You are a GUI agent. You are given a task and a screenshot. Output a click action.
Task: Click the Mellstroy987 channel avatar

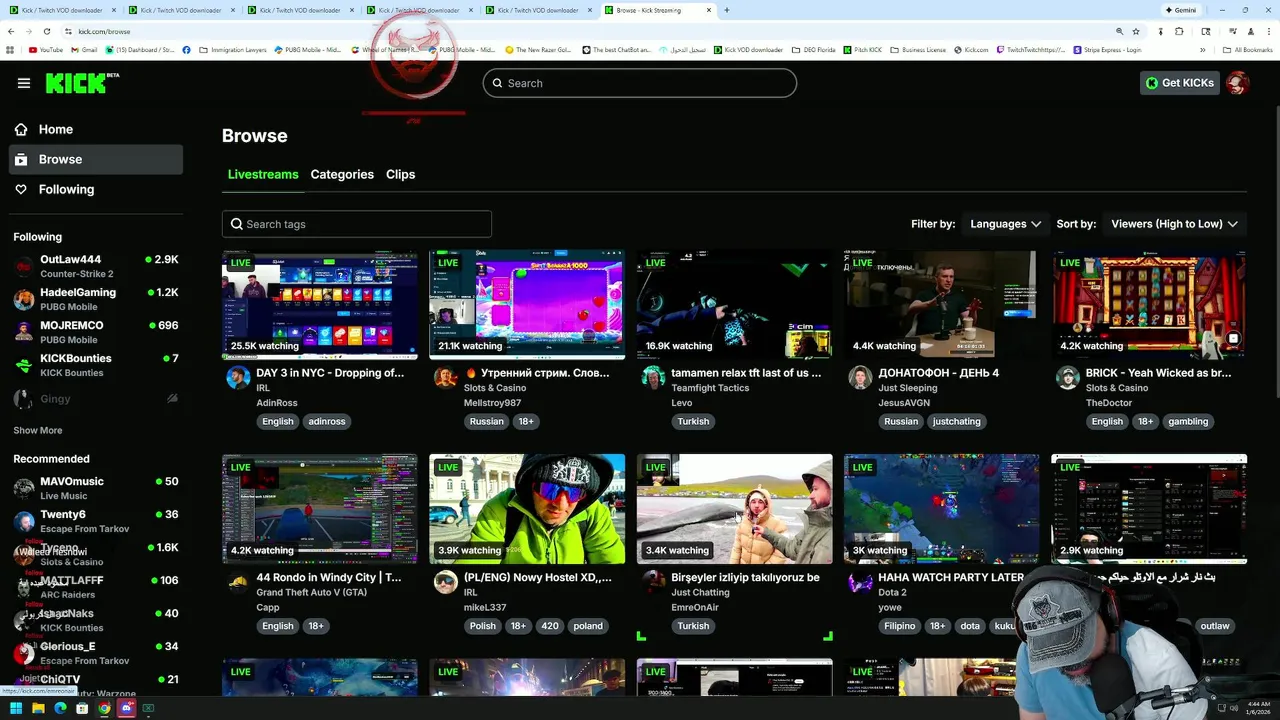[446, 377]
